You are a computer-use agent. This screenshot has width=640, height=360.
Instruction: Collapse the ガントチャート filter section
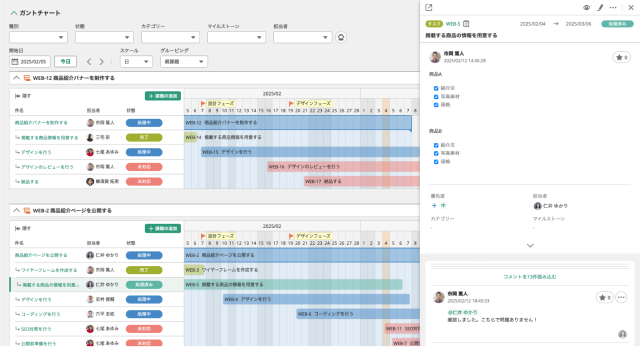(x=14, y=13)
